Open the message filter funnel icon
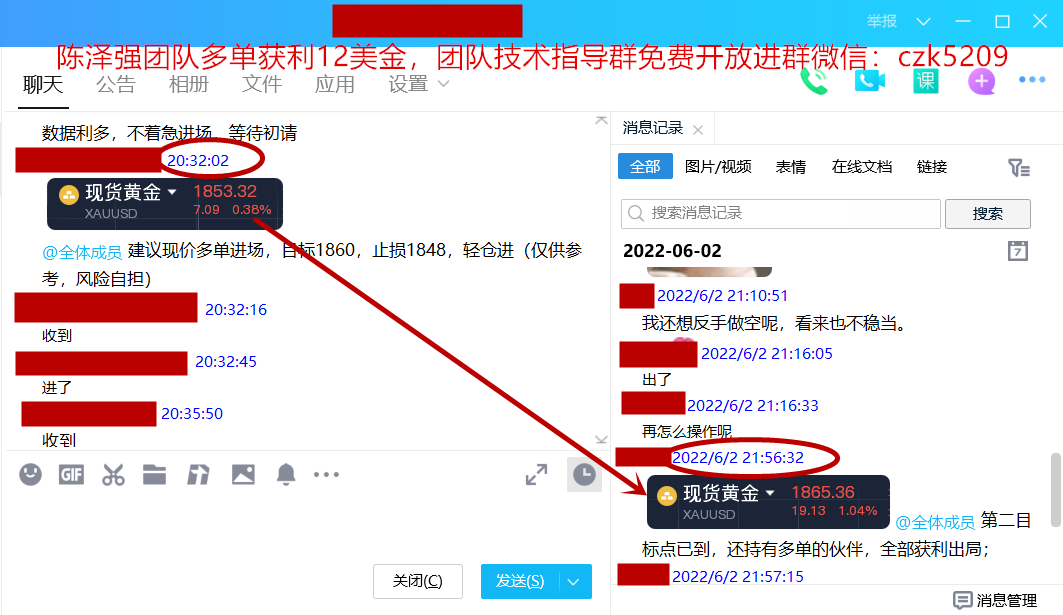Viewport: 1063px width, 615px height. (x=1018, y=167)
